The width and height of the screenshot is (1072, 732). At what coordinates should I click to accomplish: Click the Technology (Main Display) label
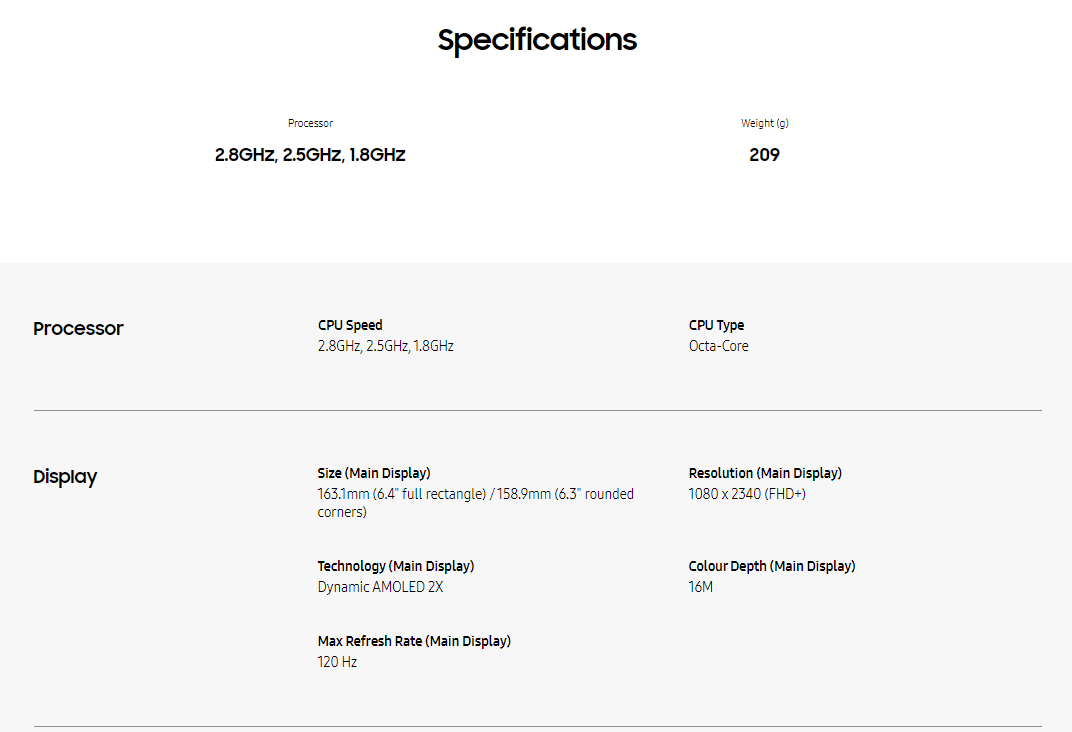tap(396, 566)
